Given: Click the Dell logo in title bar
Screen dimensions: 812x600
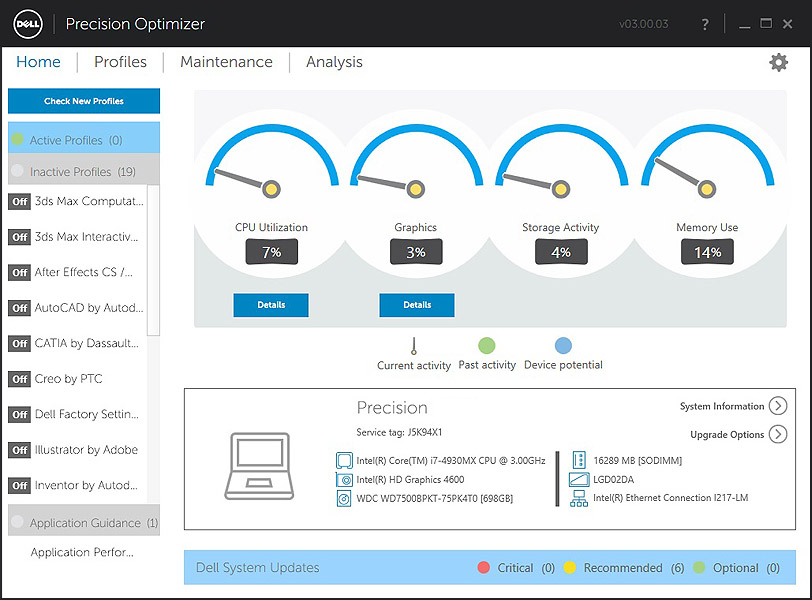Looking at the screenshot, I should [28, 24].
